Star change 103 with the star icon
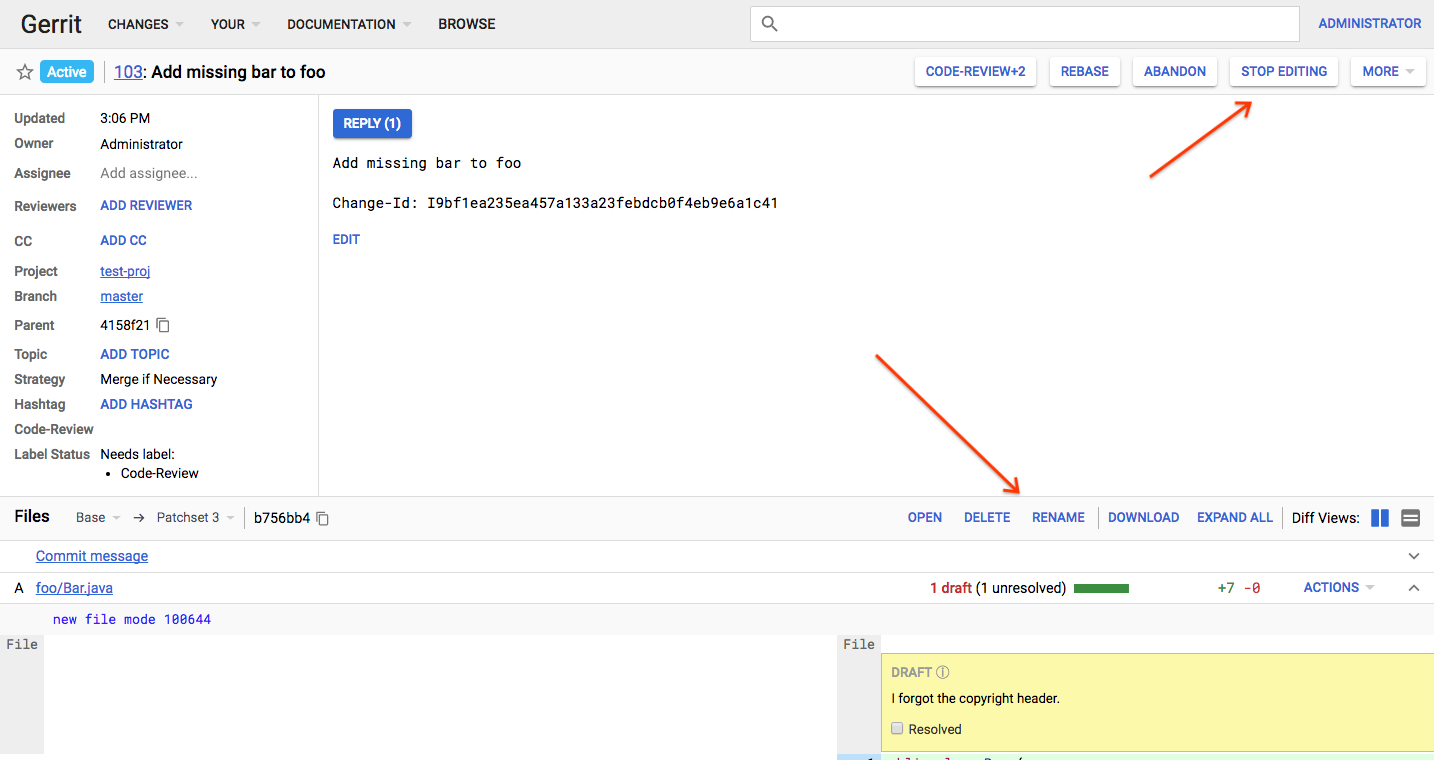The height and width of the screenshot is (761, 1436). pos(25,72)
